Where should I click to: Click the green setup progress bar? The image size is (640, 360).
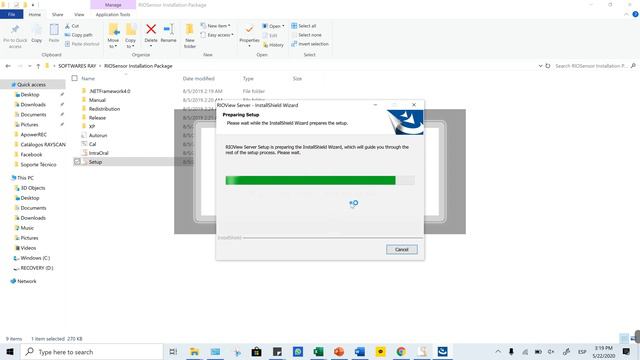click(320, 180)
